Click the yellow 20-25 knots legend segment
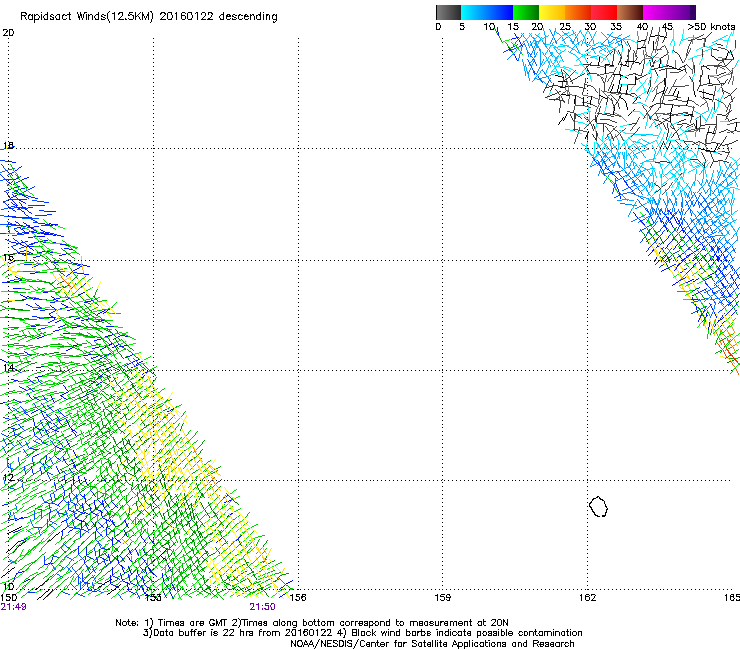 552,12
